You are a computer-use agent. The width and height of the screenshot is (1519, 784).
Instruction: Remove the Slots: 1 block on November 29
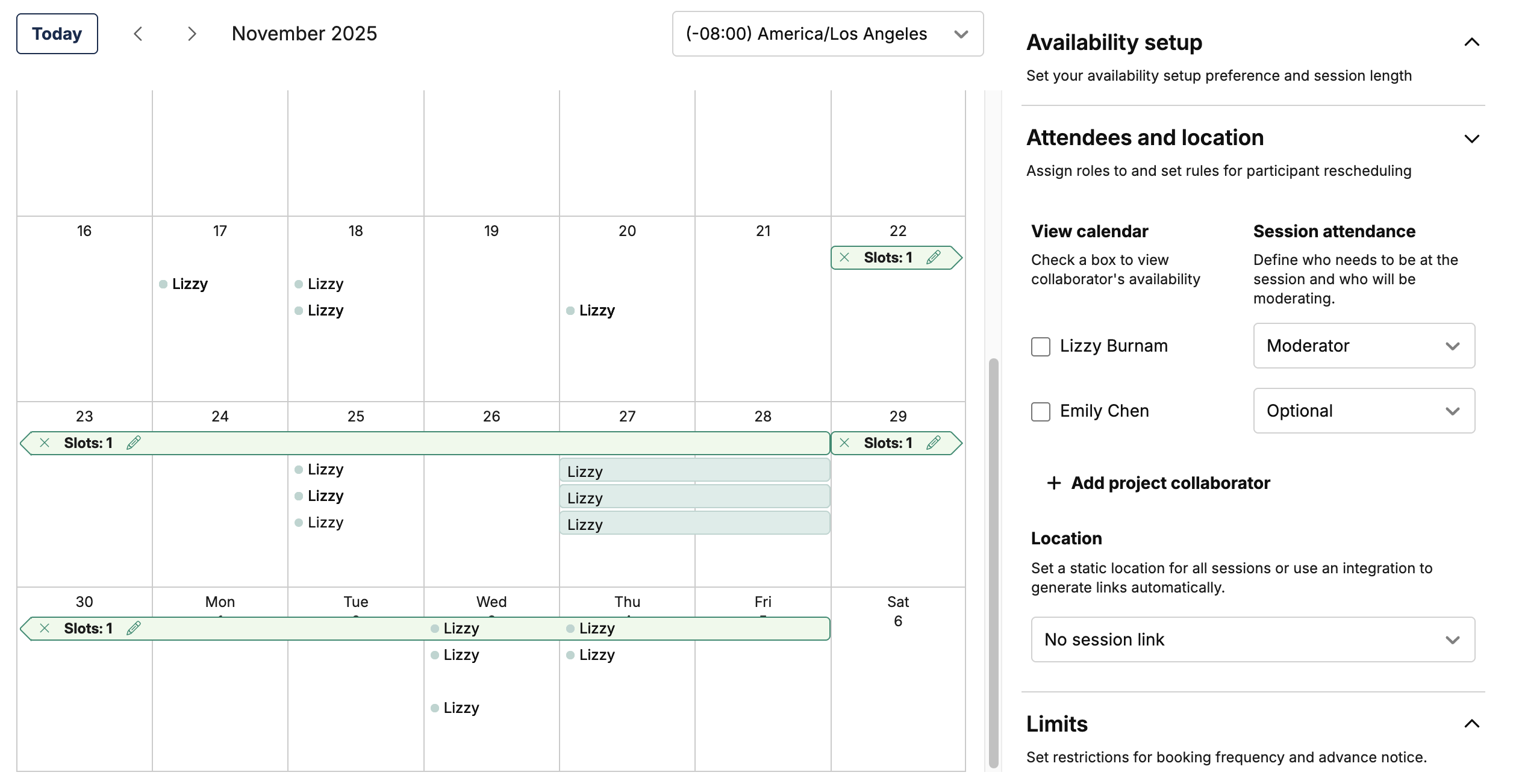844,443
